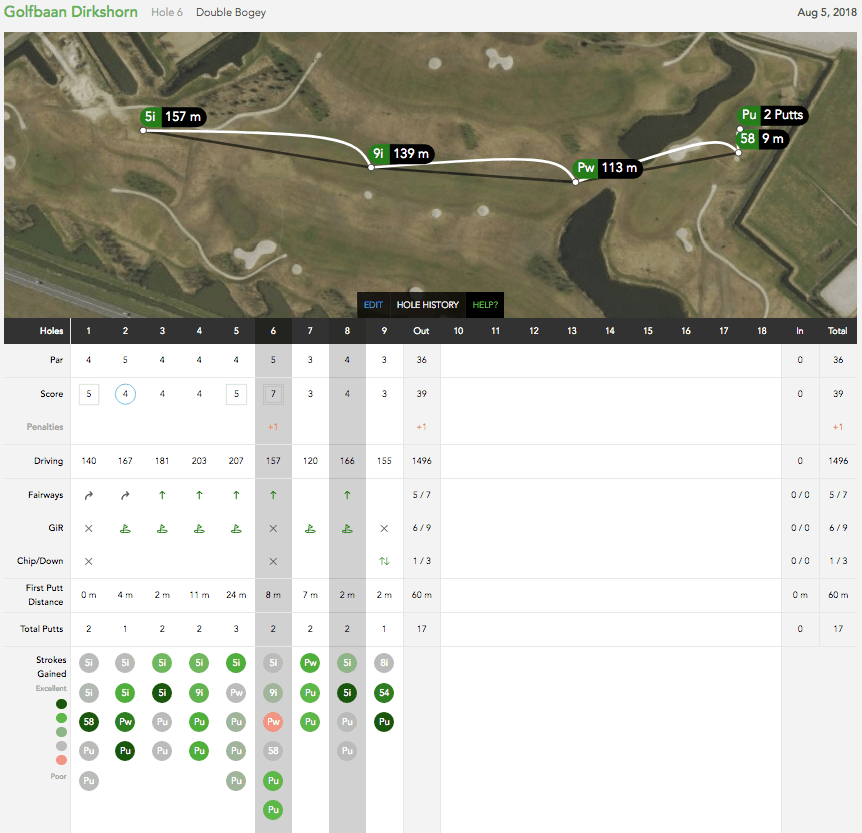862x833 pixels.
Task: Click hole 6 red Pw circle
Action: point(273,722)
